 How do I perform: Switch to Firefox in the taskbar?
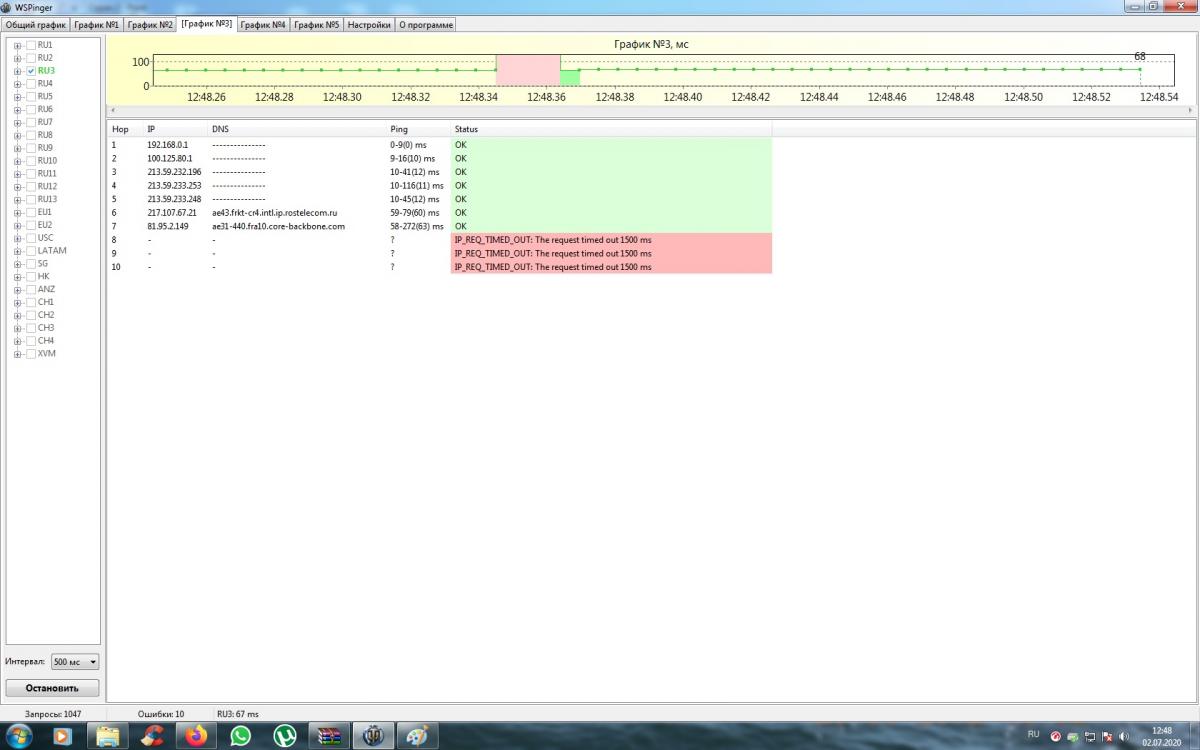click(196, 736)
